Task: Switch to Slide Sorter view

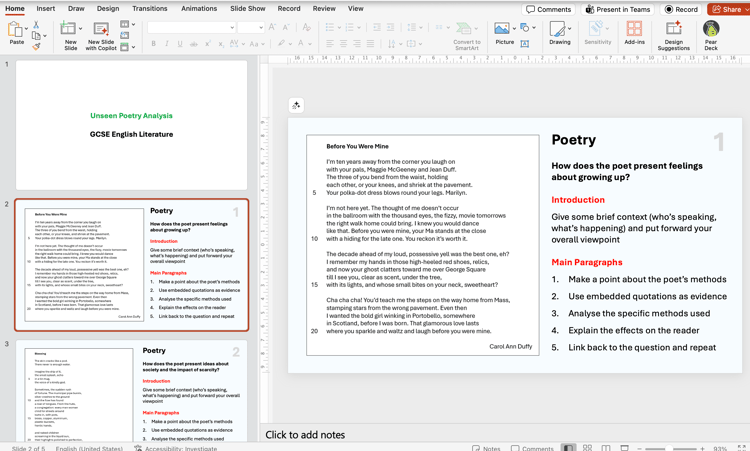Action: coord(587,448)
